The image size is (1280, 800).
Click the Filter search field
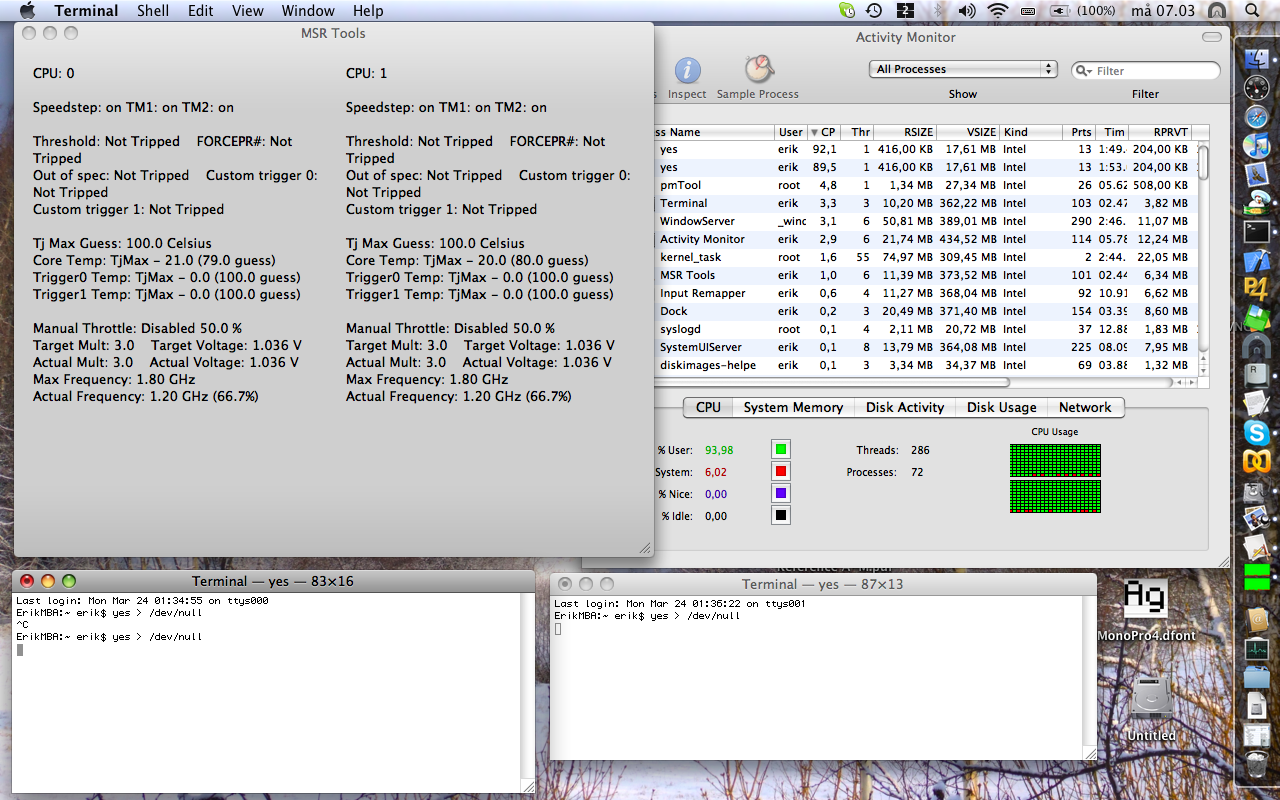1146,70
